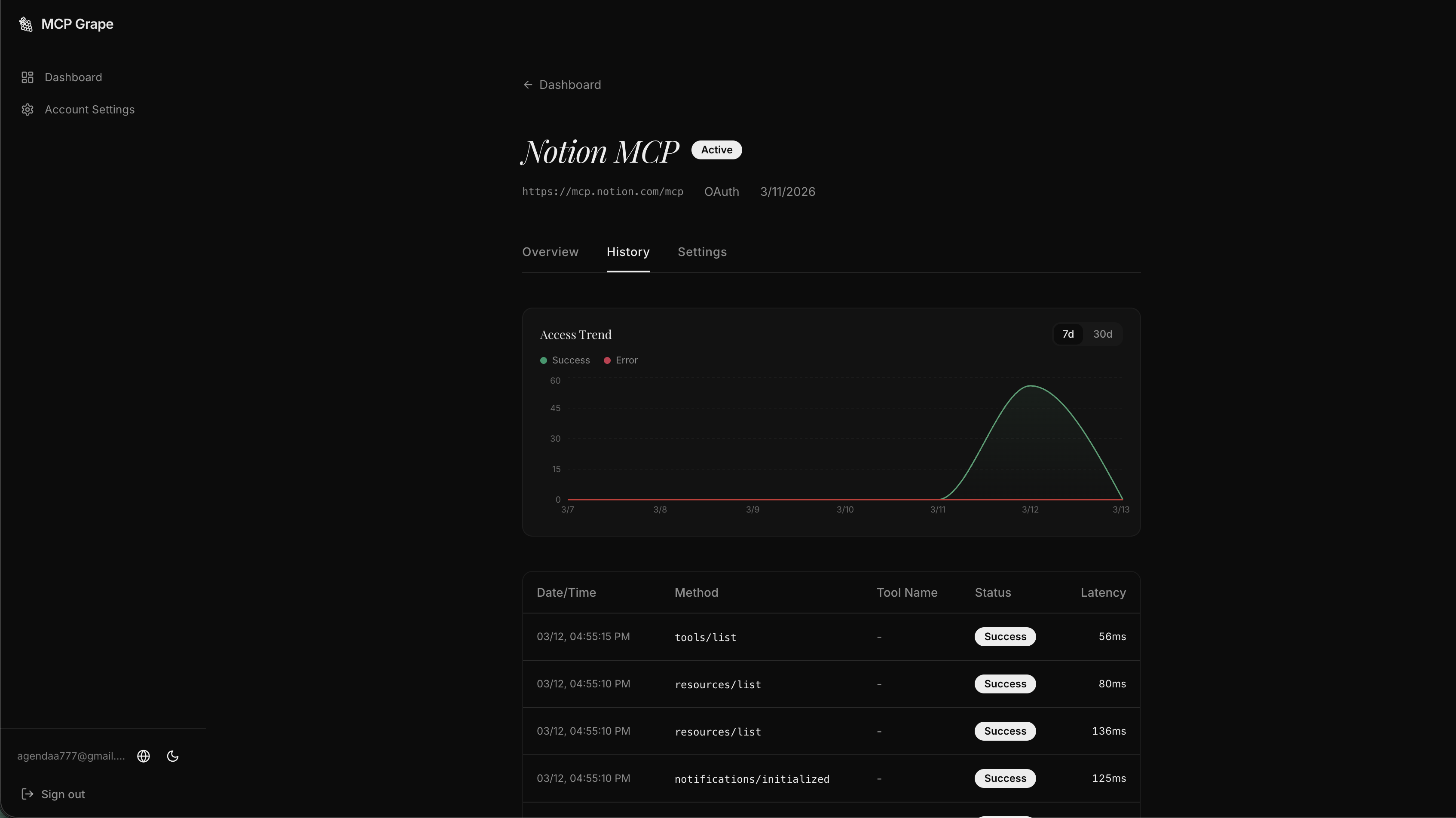Viewport: 1456px width, 818px height.
Task: Switch chart range to 30d
Action: click(1102, 334)
